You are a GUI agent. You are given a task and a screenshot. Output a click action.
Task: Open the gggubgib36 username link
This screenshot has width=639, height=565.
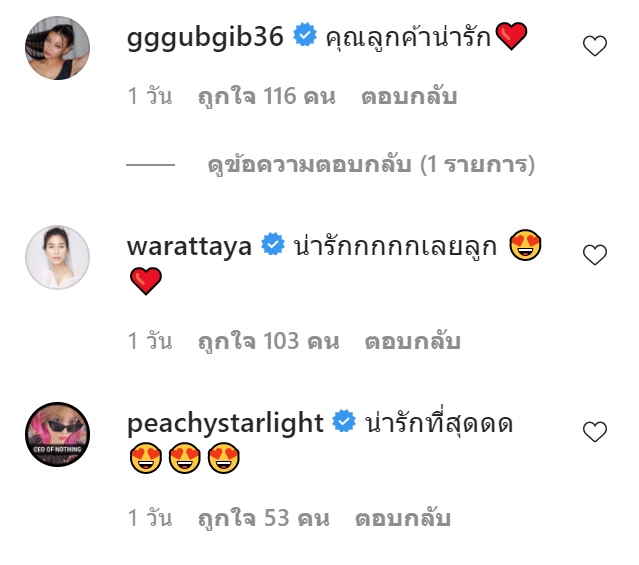[x=205, y=38]
